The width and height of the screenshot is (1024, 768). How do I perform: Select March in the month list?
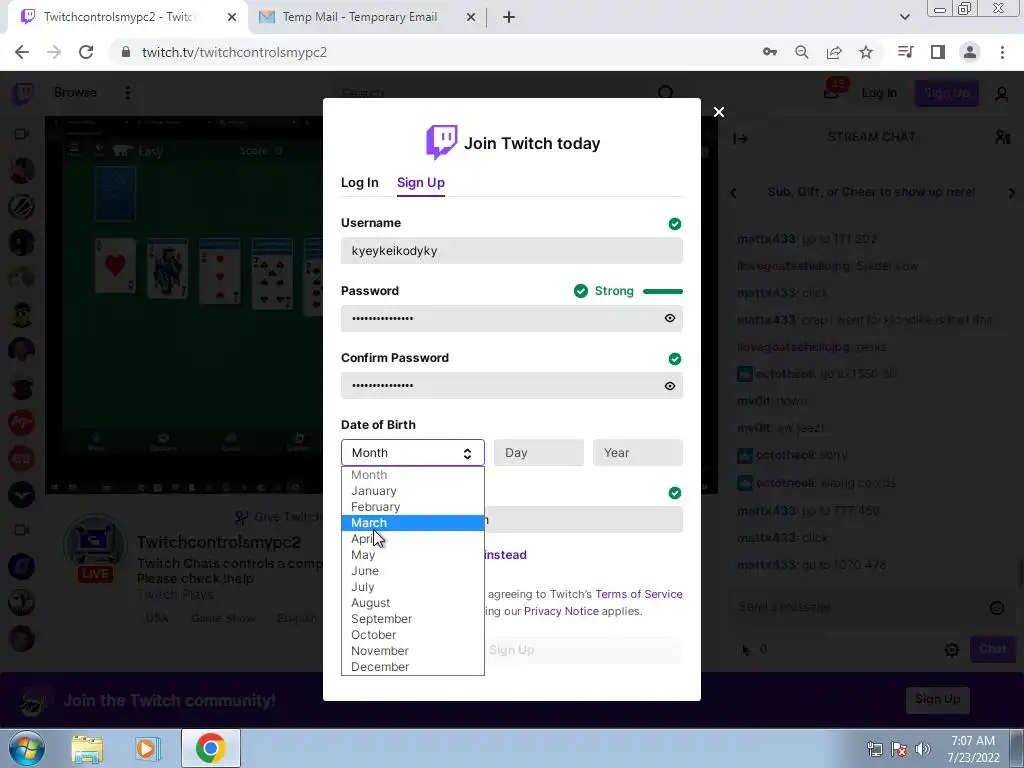[412, 523]
